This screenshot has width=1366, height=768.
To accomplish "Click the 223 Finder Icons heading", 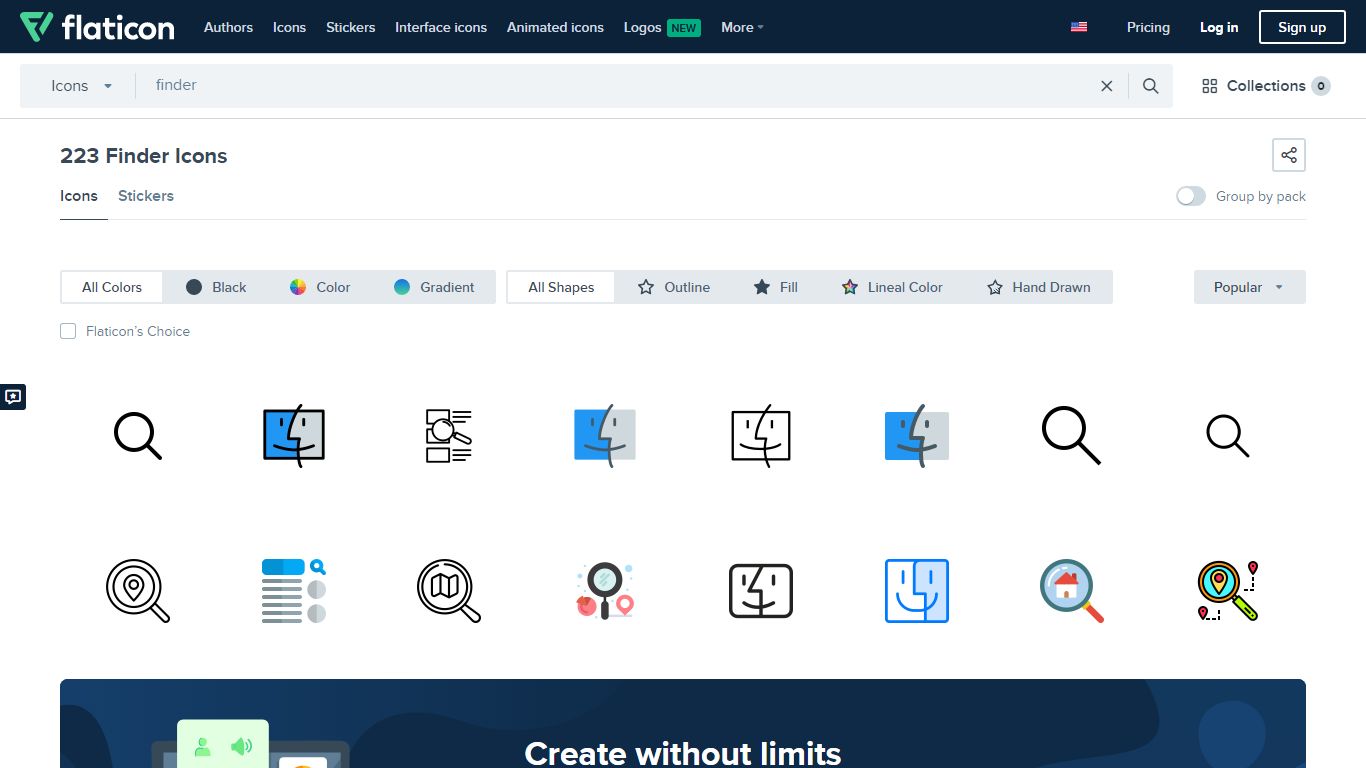I will (x=144, y=156).
